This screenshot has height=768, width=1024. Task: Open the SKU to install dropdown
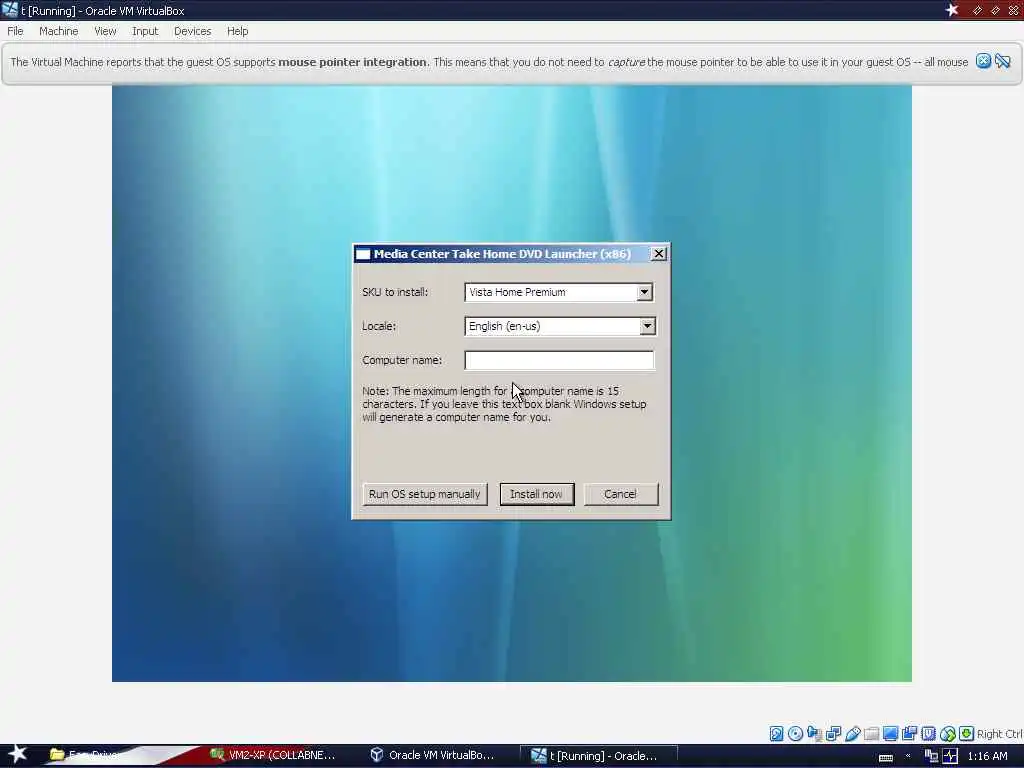[x=645, y=292]
